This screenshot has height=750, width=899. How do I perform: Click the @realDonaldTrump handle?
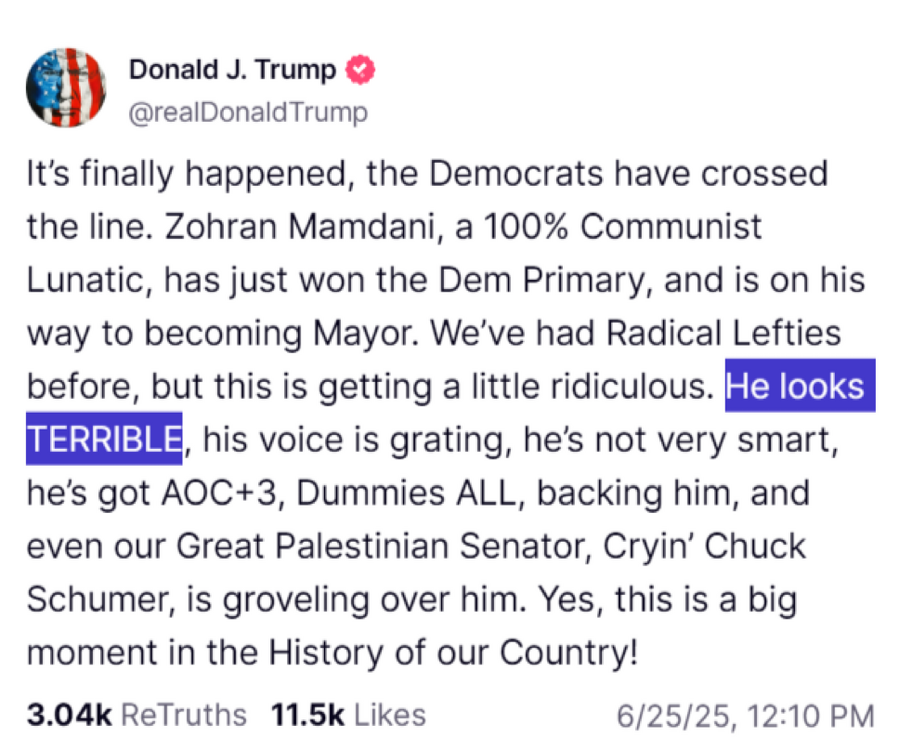pyautogui.click(x=248, y=112)
